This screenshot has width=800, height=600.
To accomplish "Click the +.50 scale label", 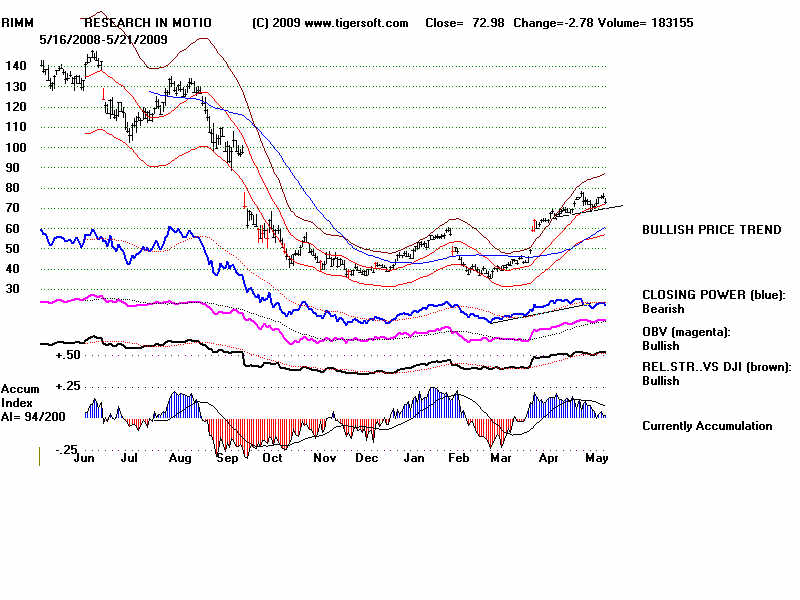I will coord(68,355).
